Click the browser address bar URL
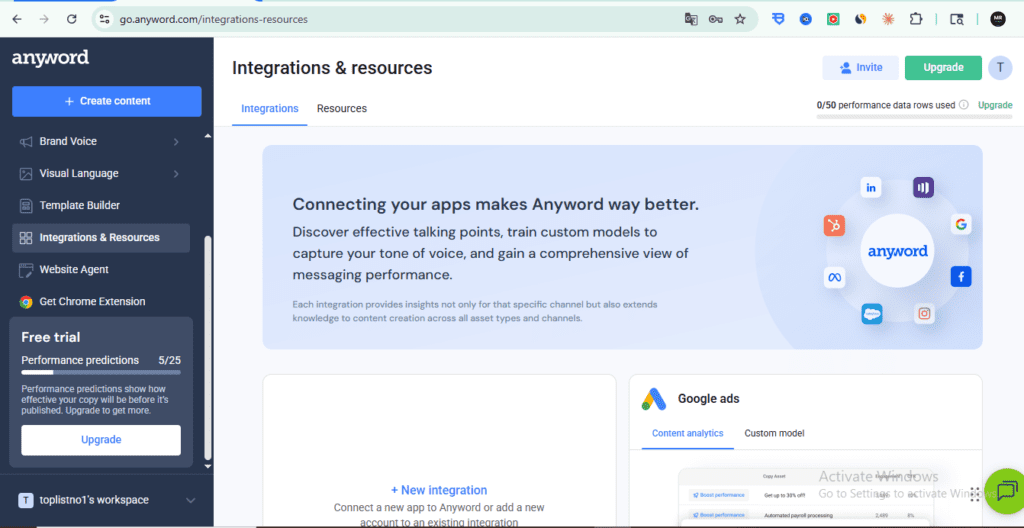Image resolution: width=1024 pixels, height=528 pixels. [x=213, y=20]
